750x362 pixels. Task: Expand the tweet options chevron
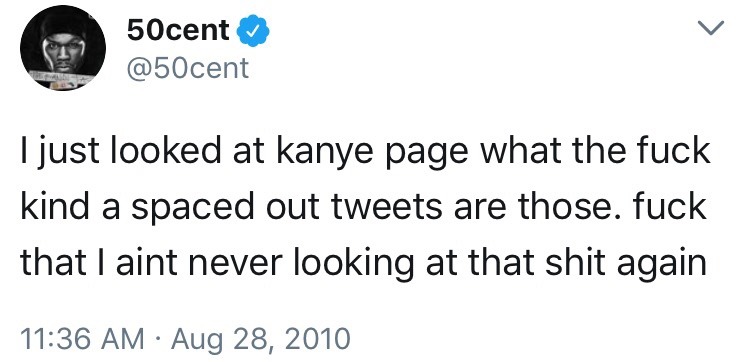[710, 27]
